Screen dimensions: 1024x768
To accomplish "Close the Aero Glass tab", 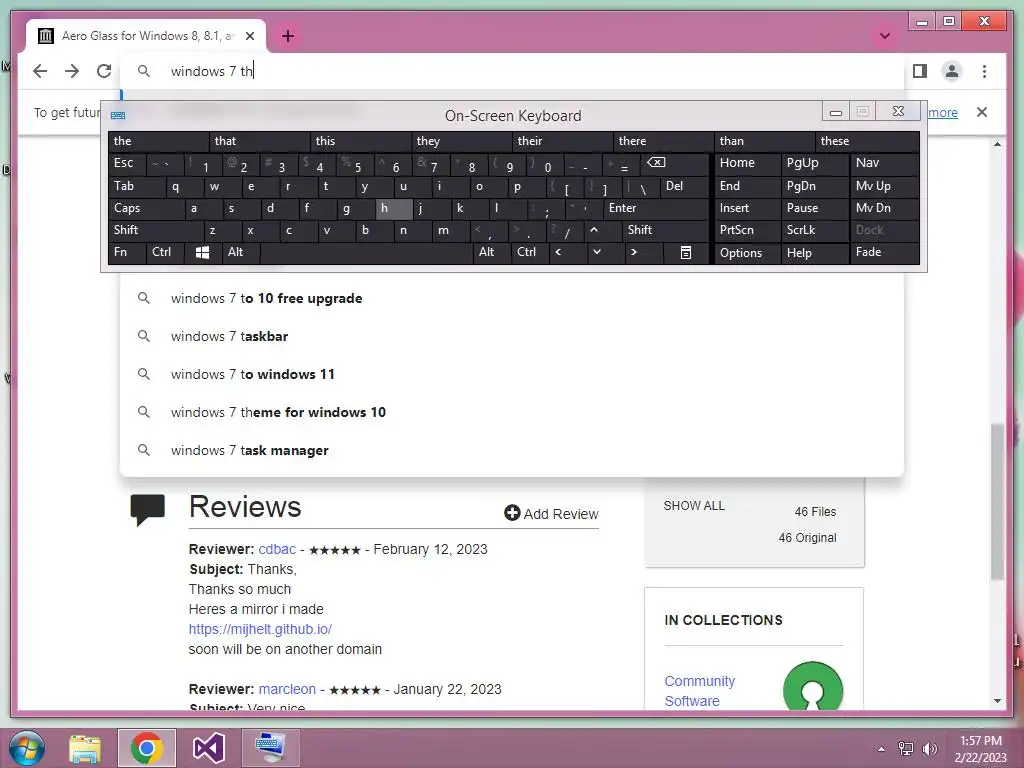I will point(249,36).
